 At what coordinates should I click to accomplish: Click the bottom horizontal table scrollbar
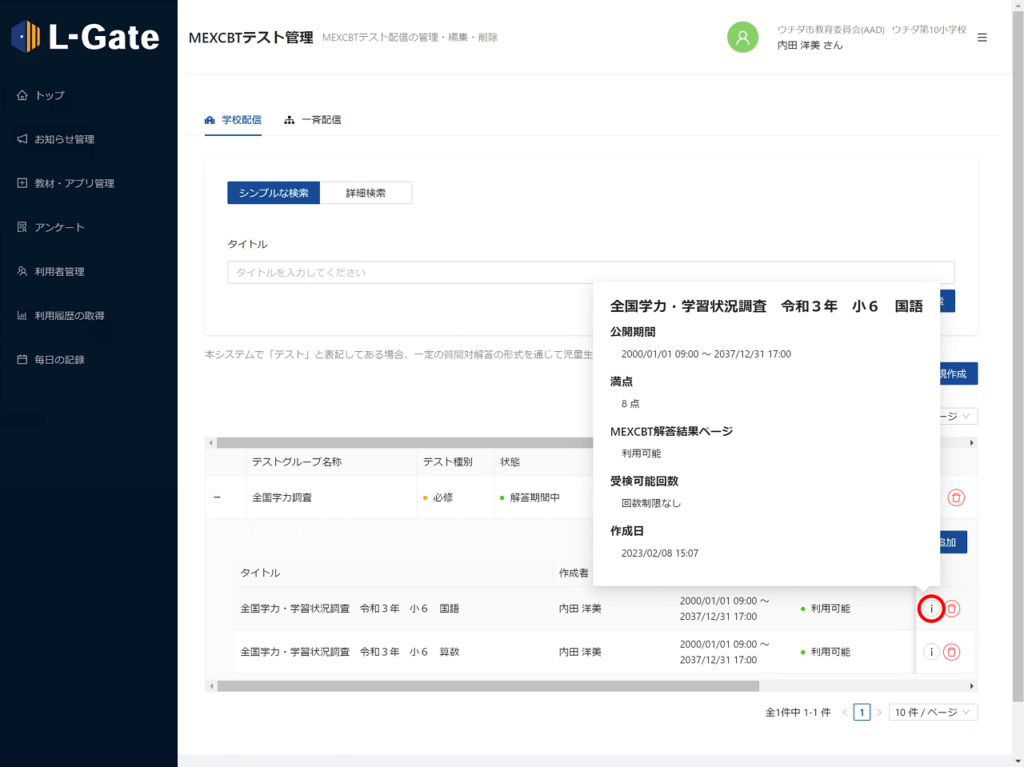488,686
